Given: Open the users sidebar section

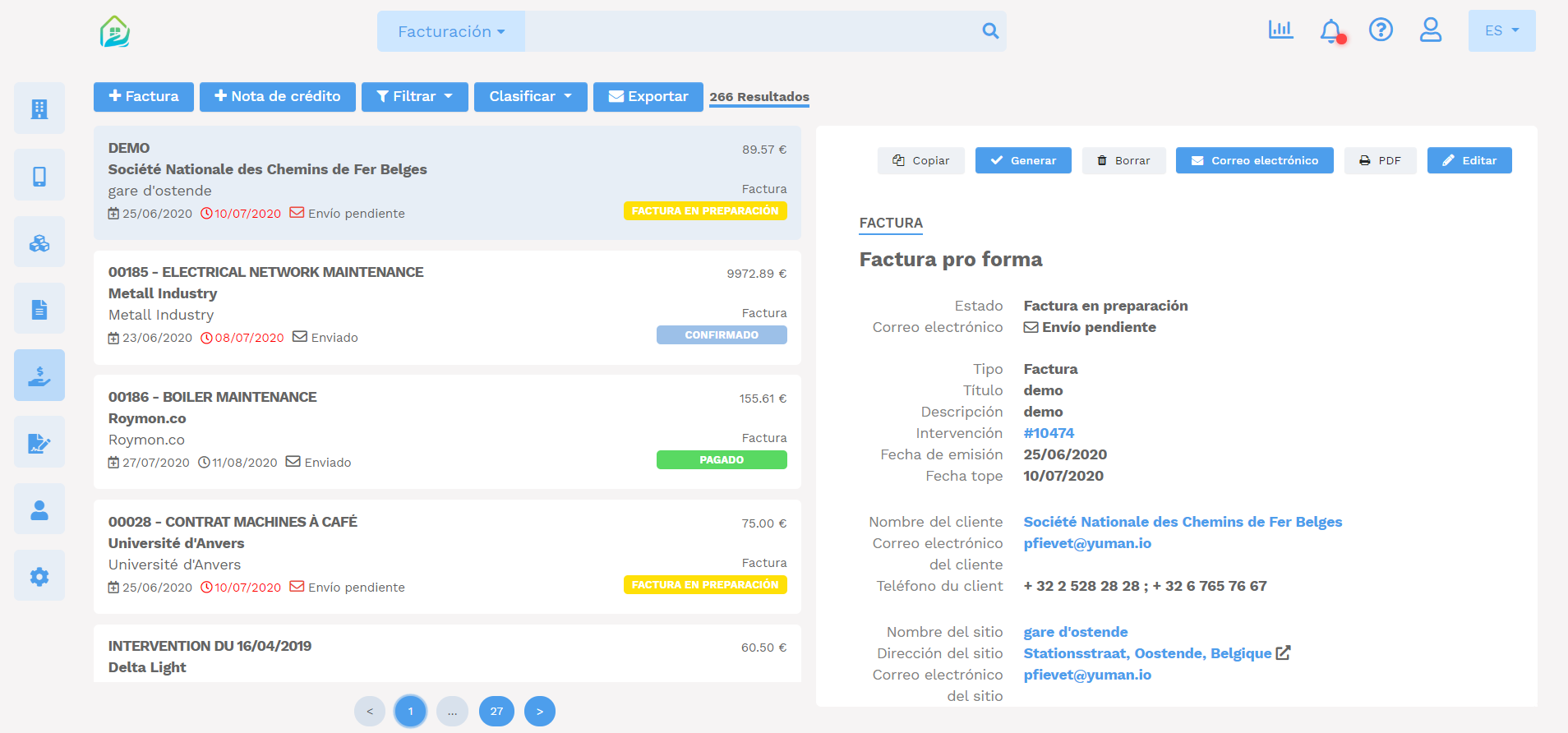Looking at the screenshot, I should (39, 509).
